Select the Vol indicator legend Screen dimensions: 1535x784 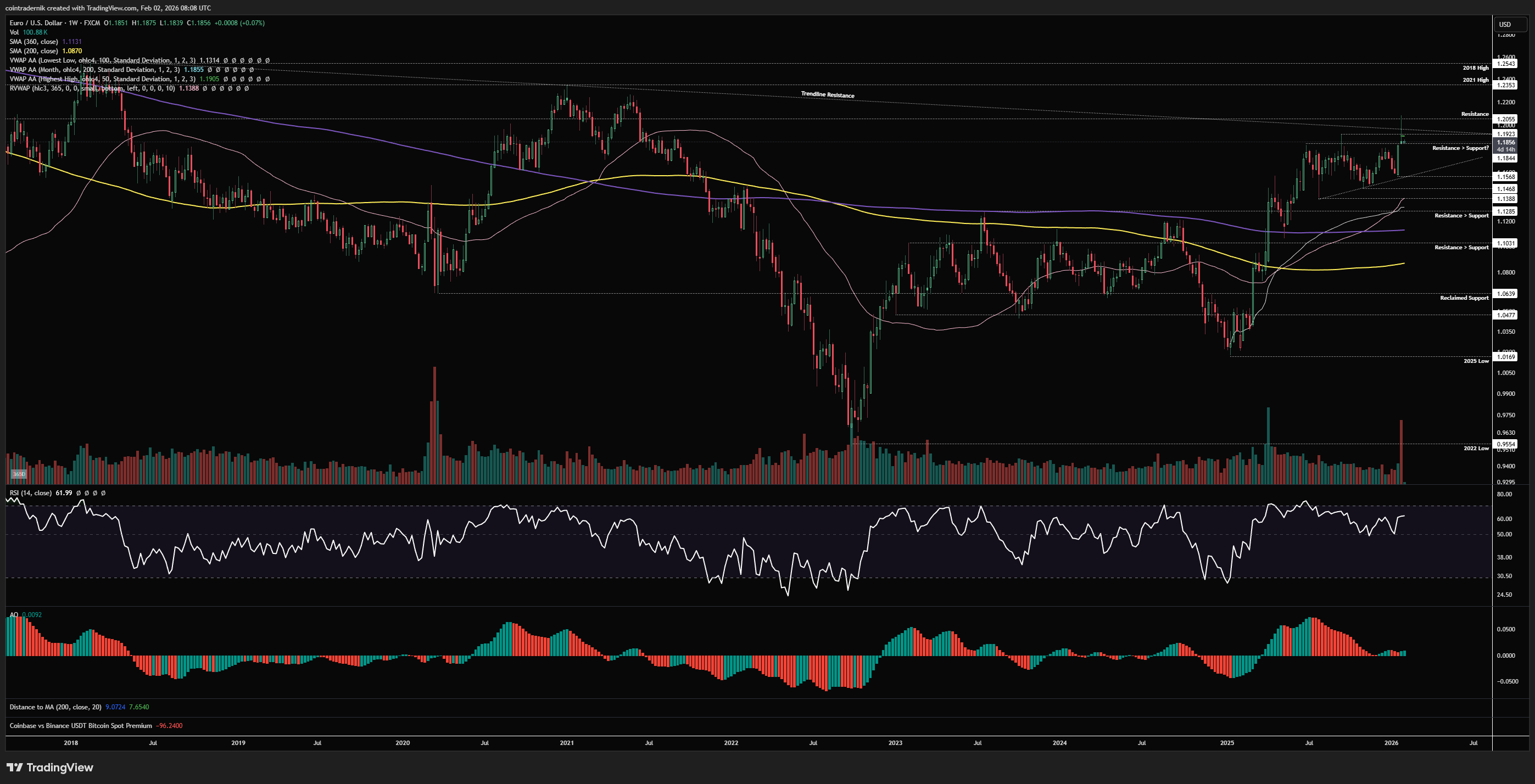coord(14,32)
